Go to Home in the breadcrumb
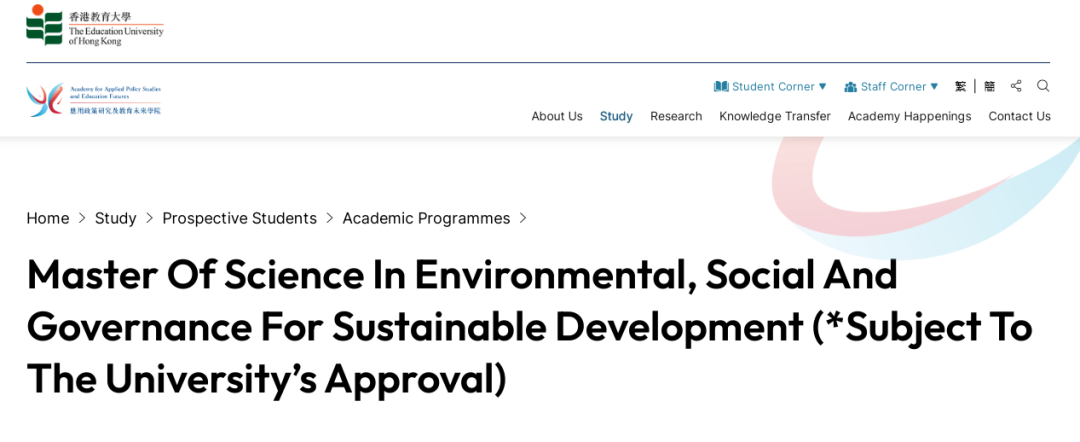This screenshot has height=442, width=1080. click(48, 218)
